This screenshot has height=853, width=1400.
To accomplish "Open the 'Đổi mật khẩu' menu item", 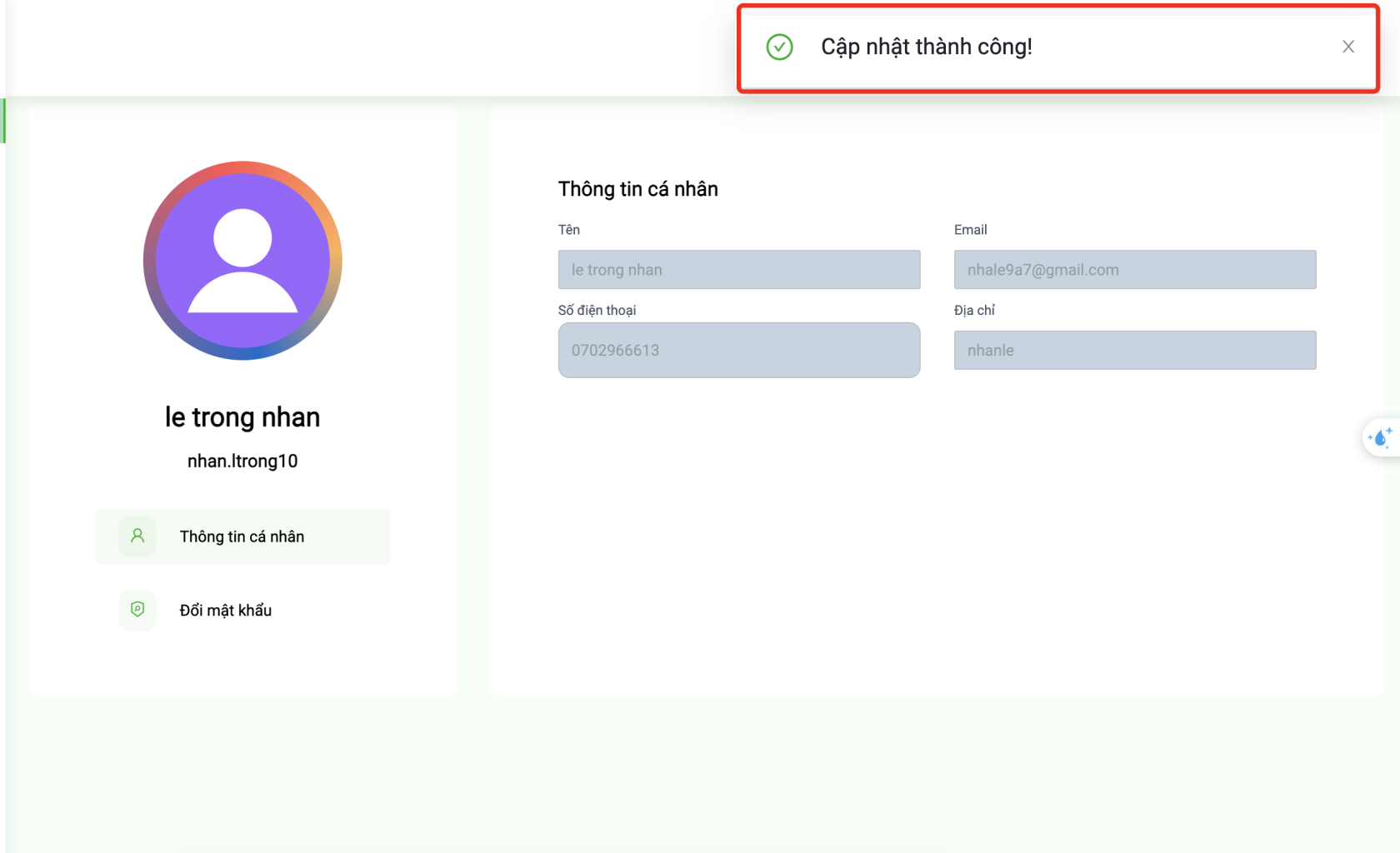I will (242, 610).
